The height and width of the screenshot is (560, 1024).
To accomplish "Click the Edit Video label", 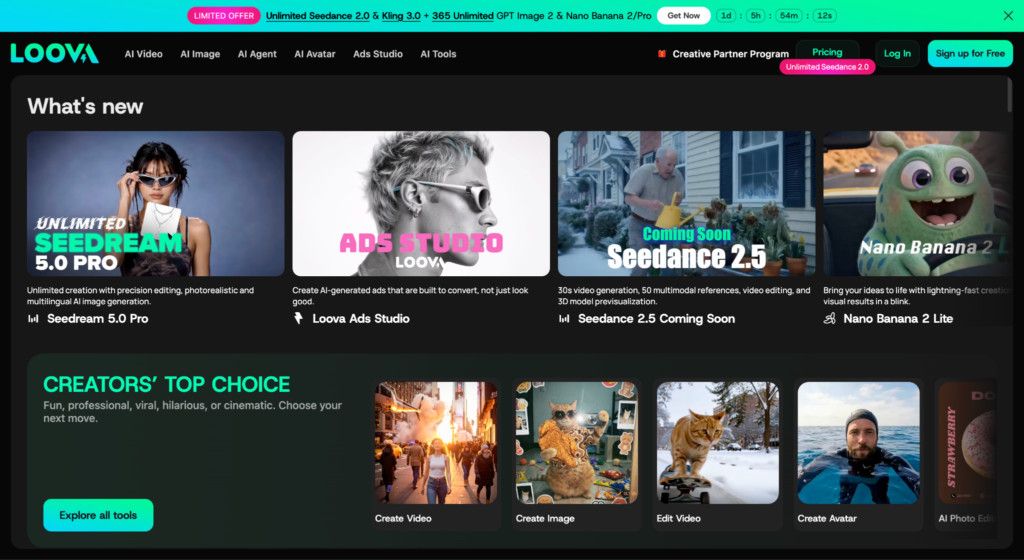I will click(679, 518).
